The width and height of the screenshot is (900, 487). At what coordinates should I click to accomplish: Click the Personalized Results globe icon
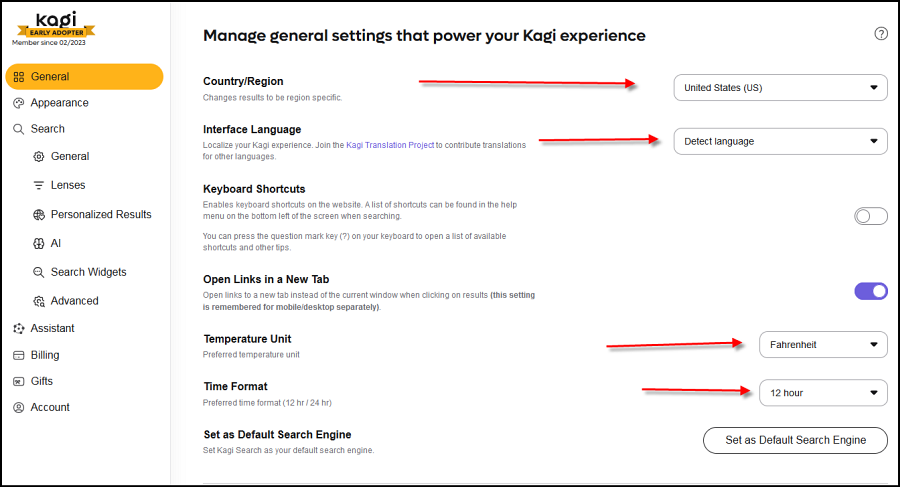[x=39, y=214]
